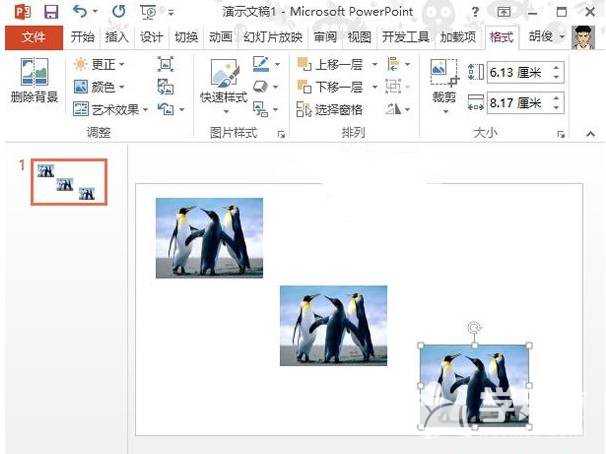Open the 艺术效果 artistic effects dropdown
The height and width of the screenshot is (454, 606).
(112, 109)
